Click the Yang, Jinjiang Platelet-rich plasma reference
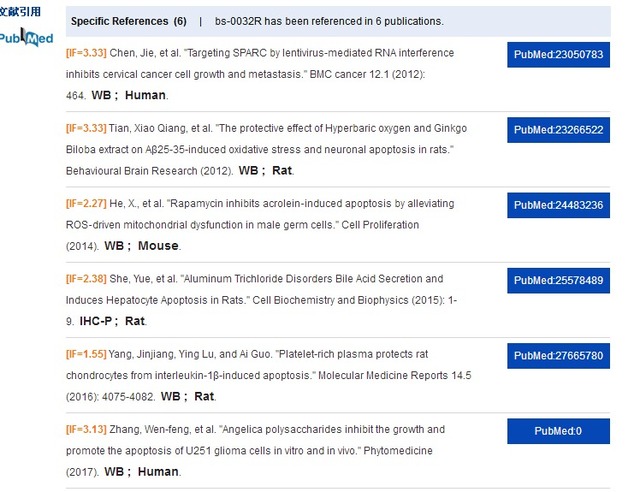Viewport: 640px width, 492px height. click(270, 374)
